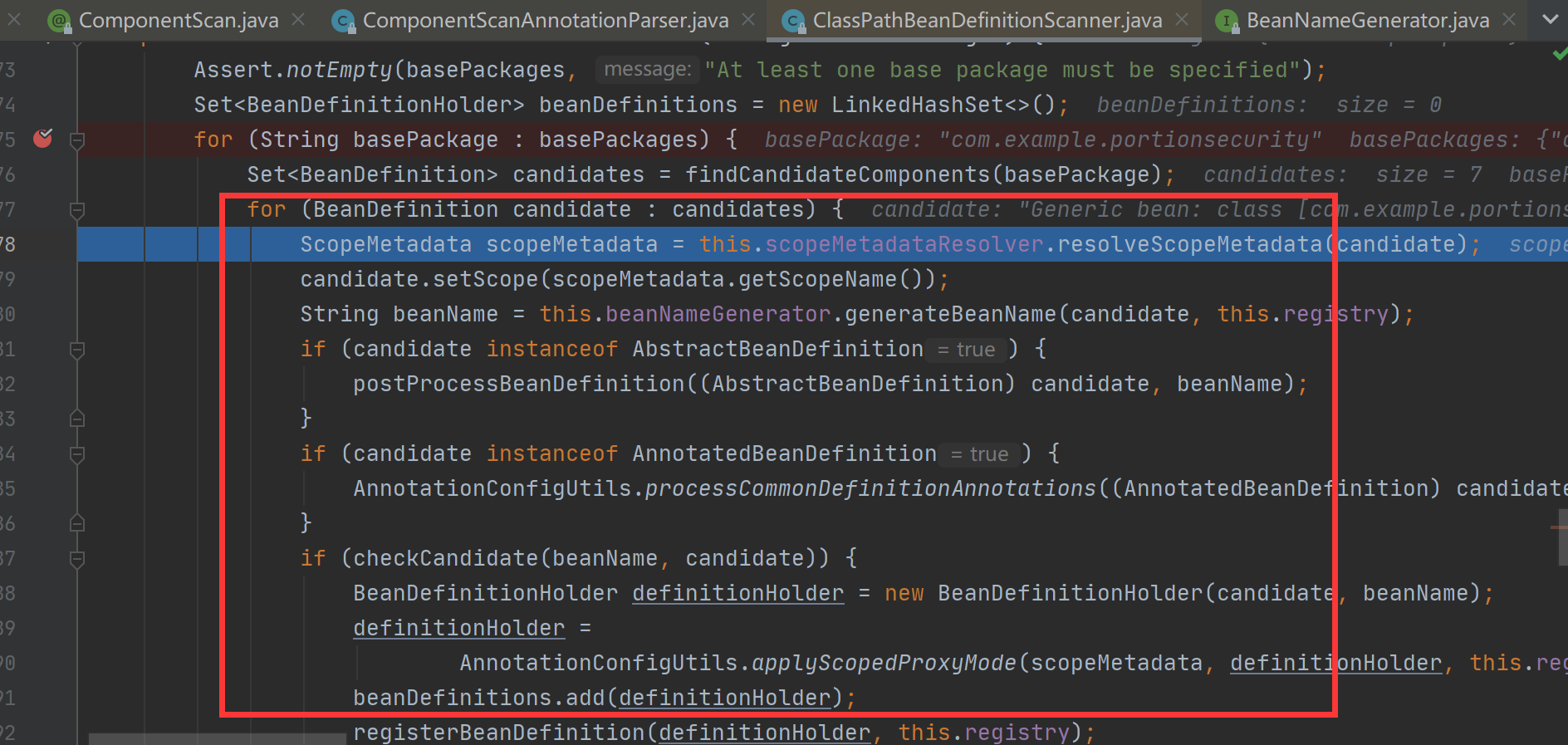This screenshot has height=745, width=1568.
Task: Collapse the for basePackage loop fold marker
Action: [77, 140]
